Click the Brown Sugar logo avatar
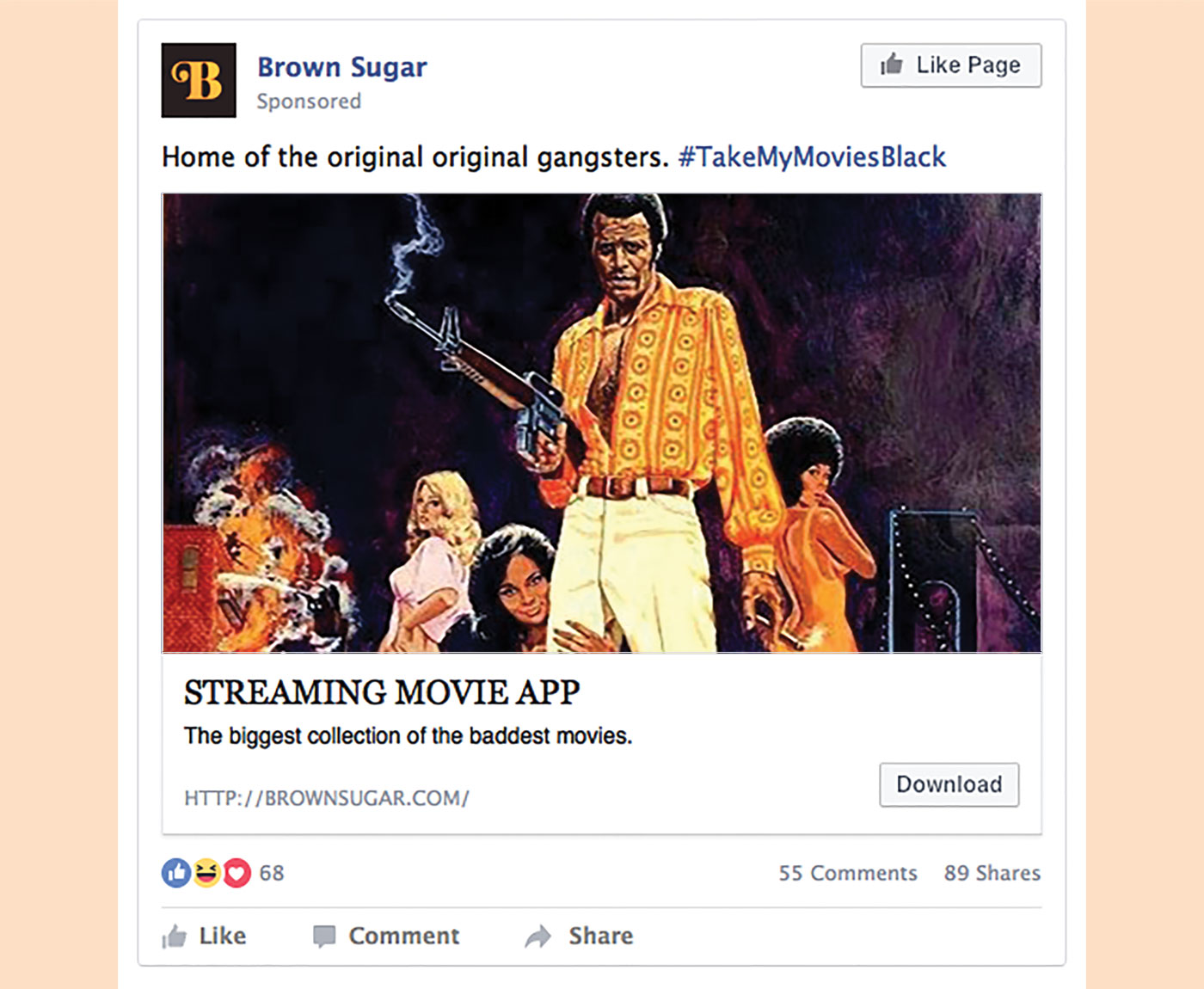The height and width of the screenshot is (989, 1204). (199, 80)
